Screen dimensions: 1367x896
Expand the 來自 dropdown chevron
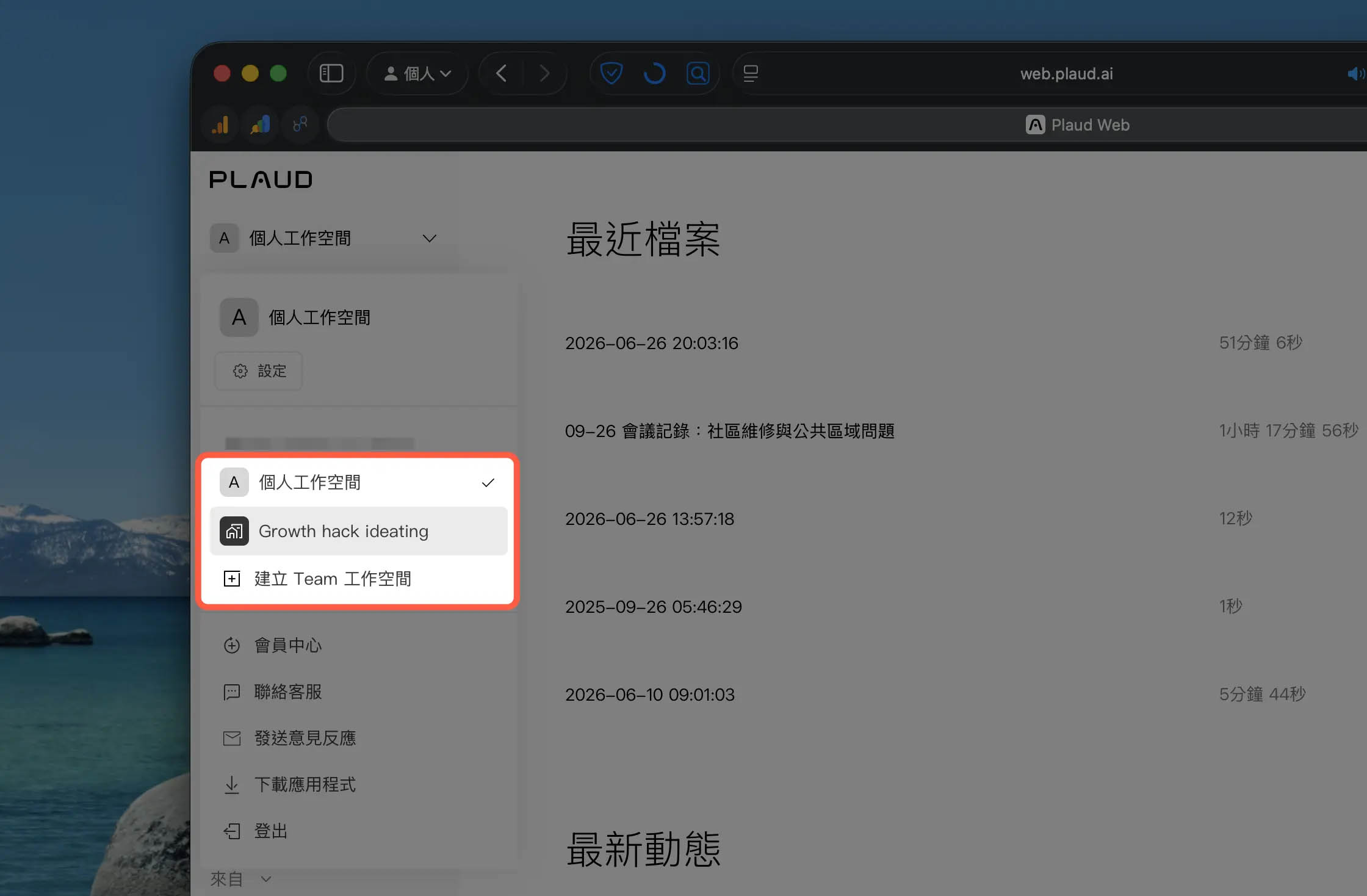(x=265, y=879)
